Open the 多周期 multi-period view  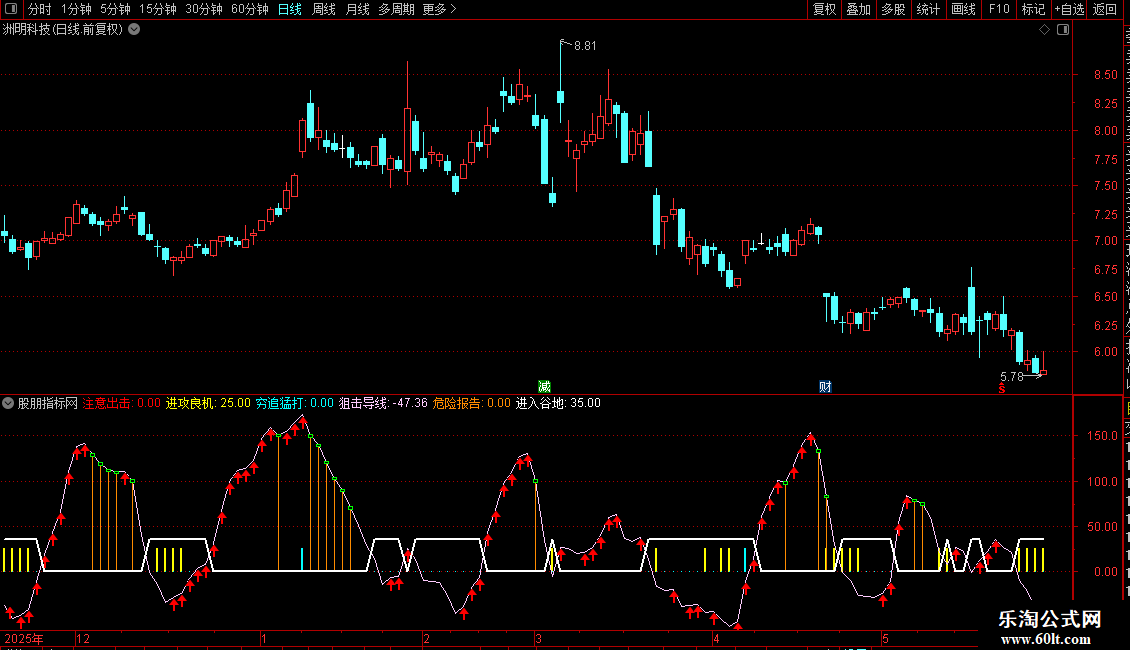coord(396,9)
